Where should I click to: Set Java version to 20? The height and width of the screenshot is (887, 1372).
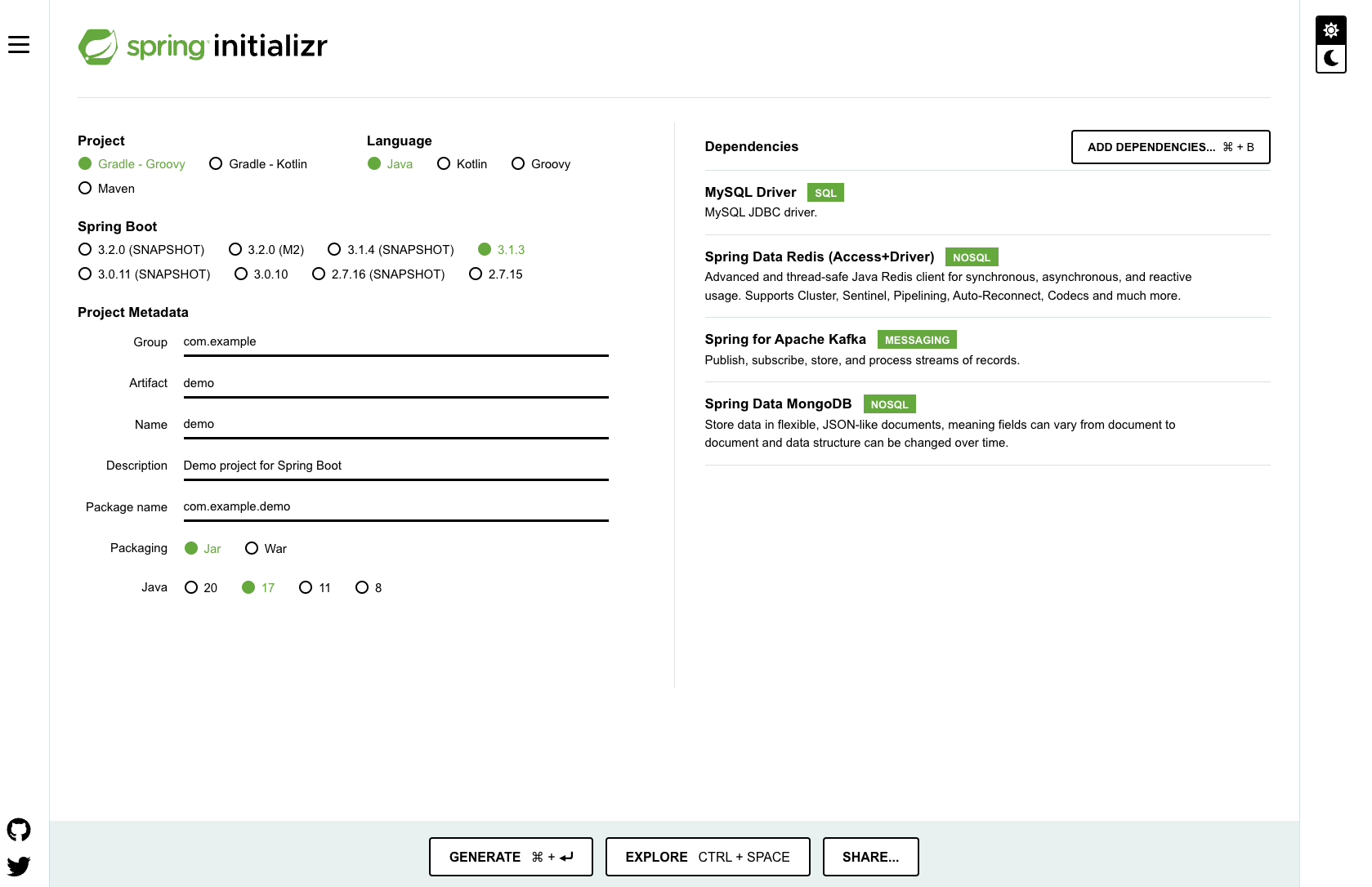tap(201, 588)
